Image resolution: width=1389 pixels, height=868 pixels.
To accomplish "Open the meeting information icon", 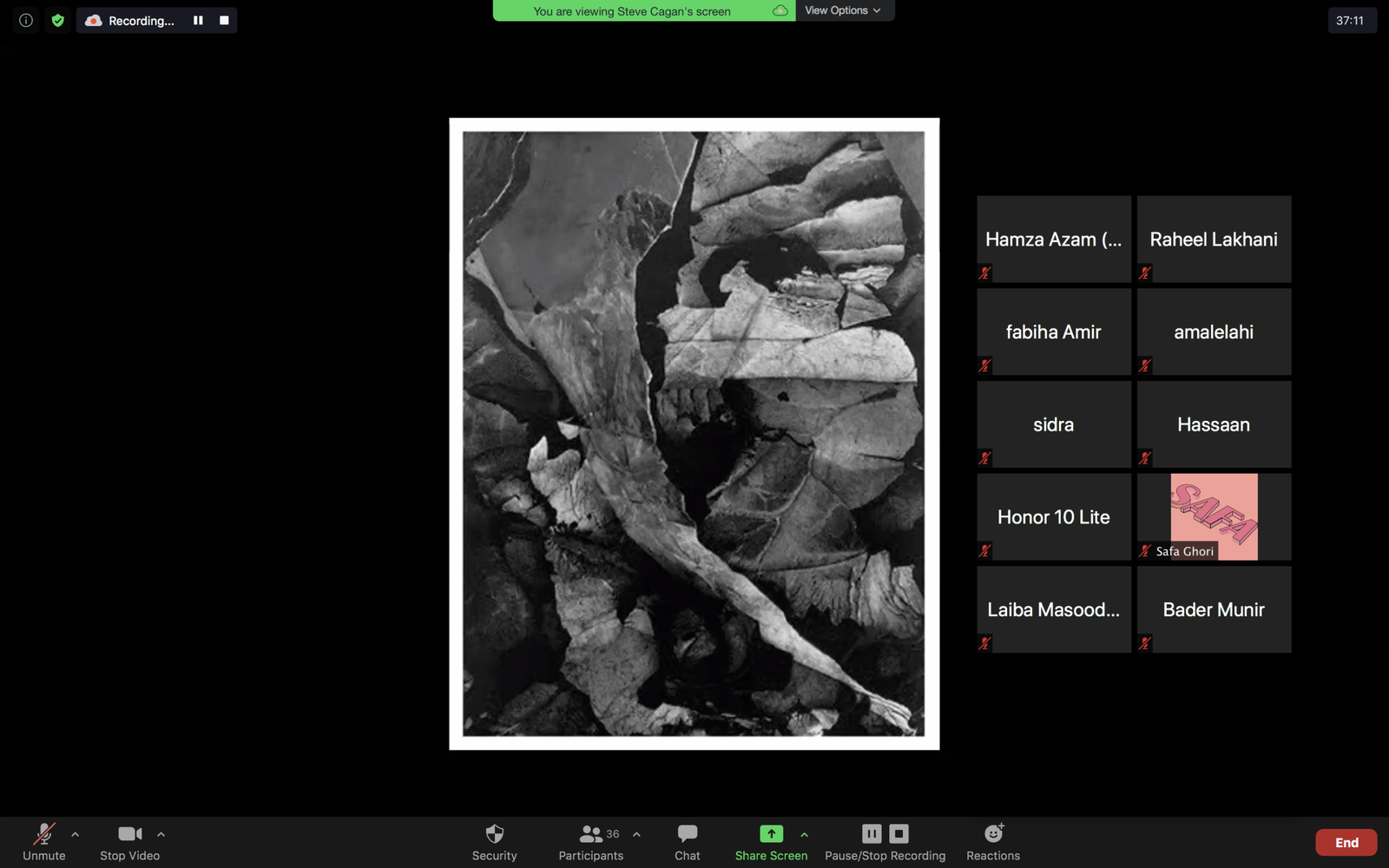I will click(x=26, y=20).
